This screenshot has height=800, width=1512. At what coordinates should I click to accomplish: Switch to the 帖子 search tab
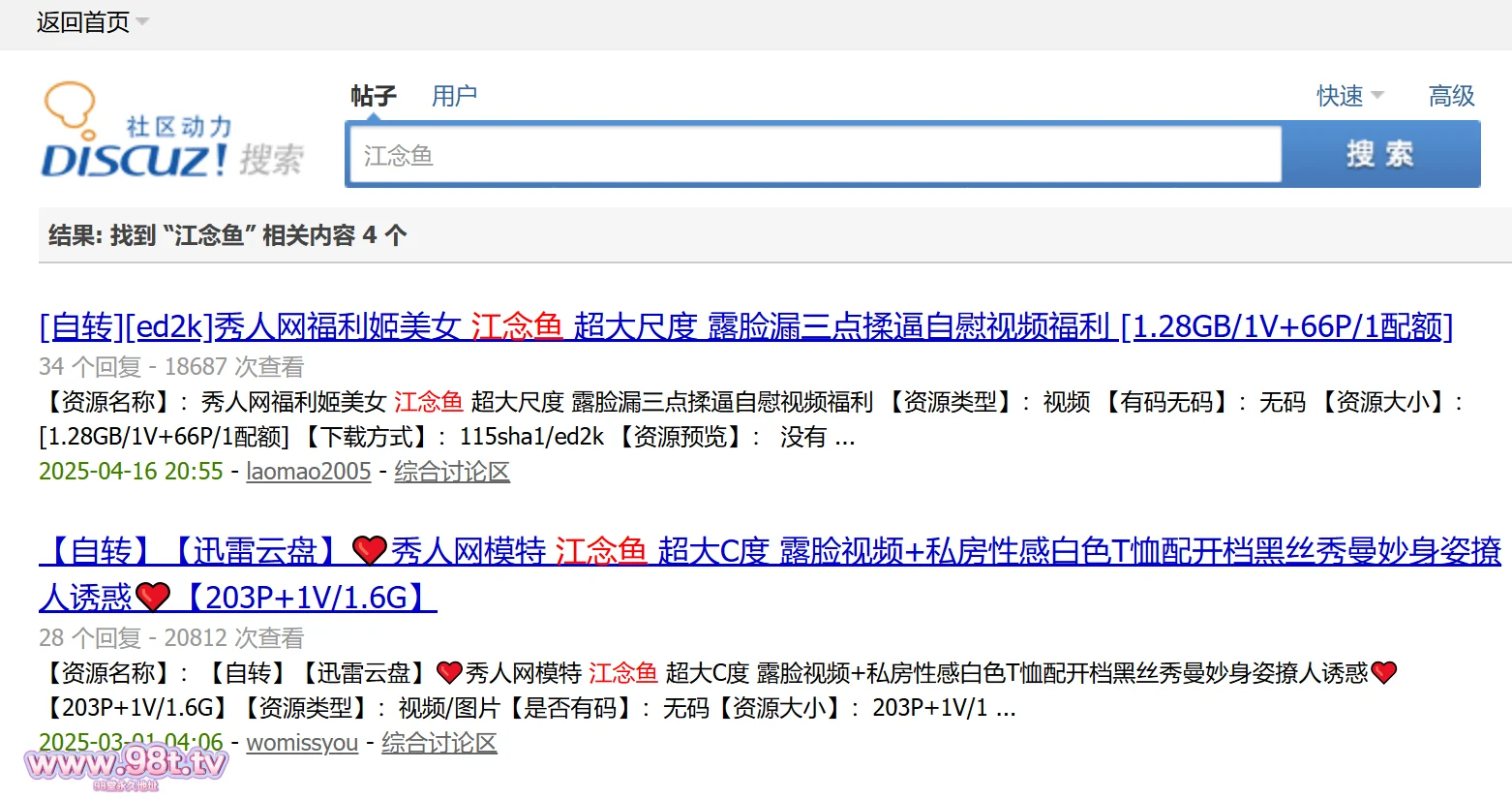373,96
